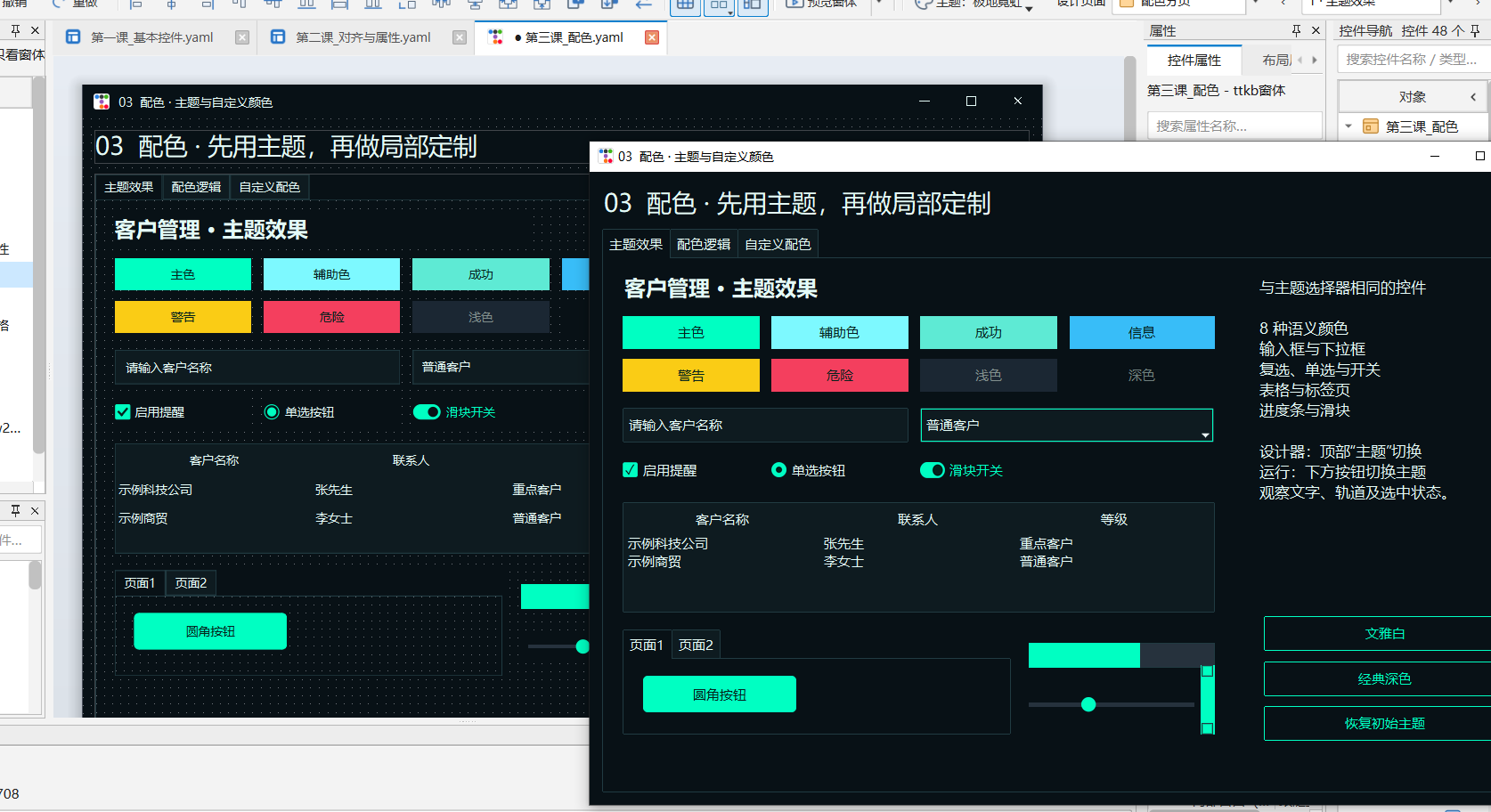Click horizontal progress bar in preview window
Image resolution: width=1491 pixels, height=812 pixels.
tap(1121, 655)
